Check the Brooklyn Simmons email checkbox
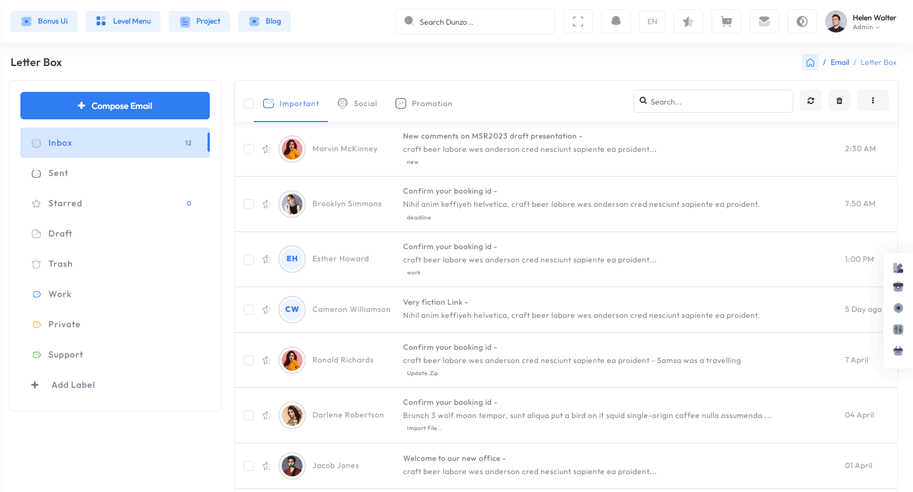This screenshot has width=913, height=492. point(249,204)
